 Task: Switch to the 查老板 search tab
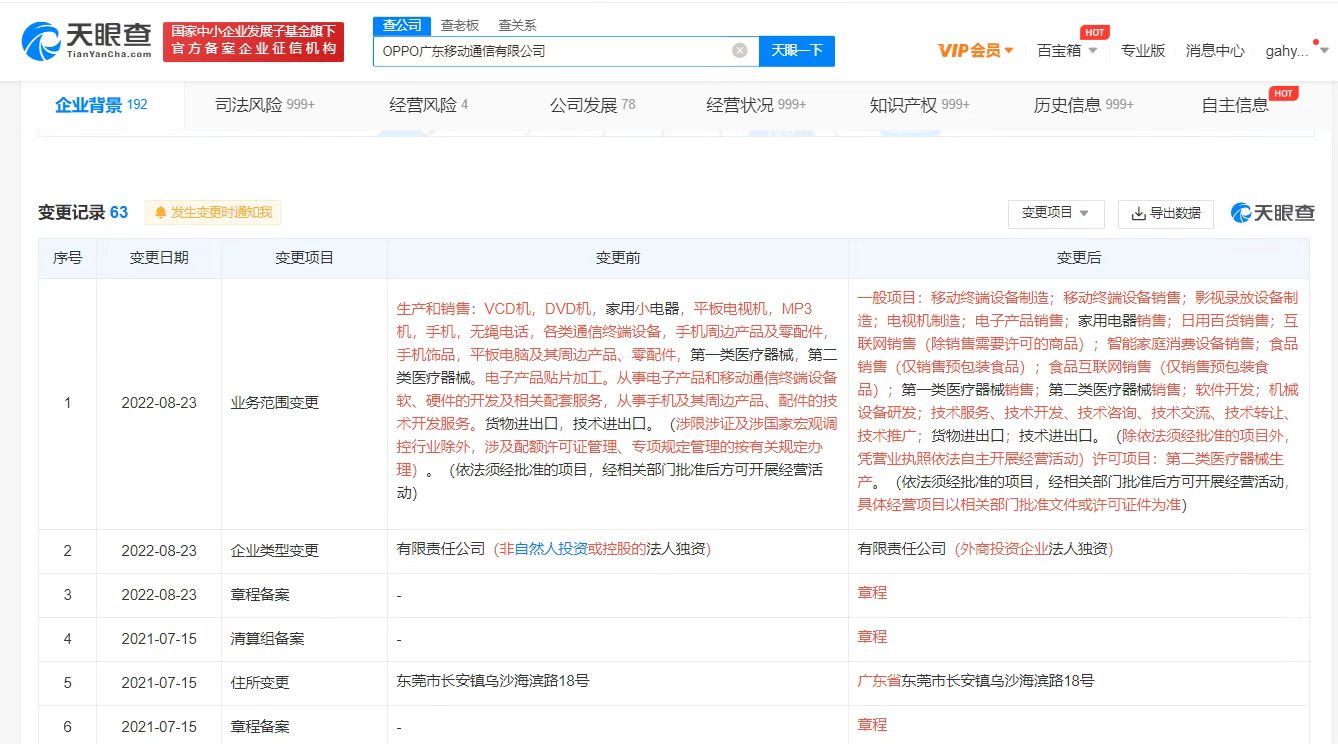[x=460, y=25]
